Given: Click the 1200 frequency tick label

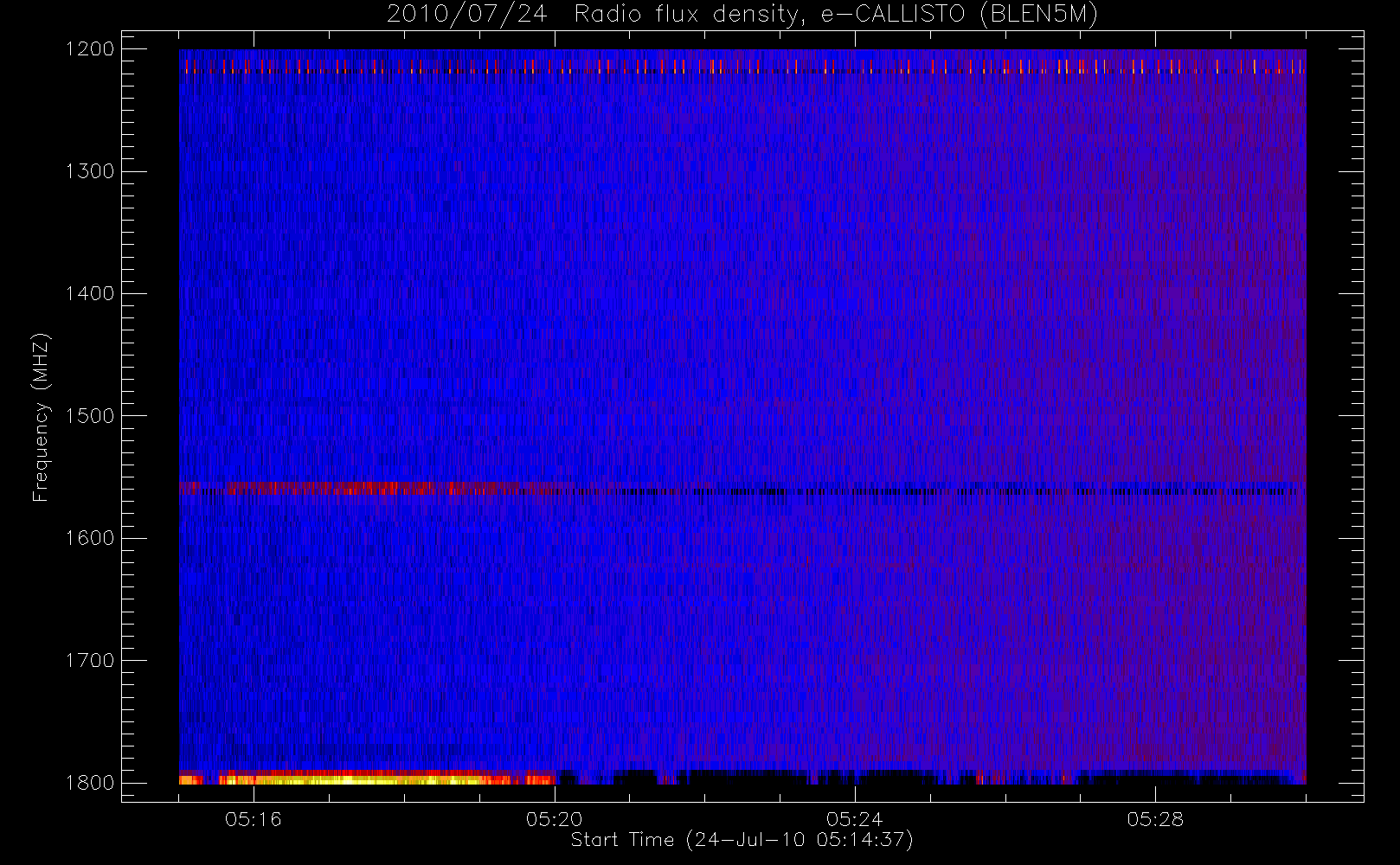Looking at the screenshot, I should [x=90, y=49].
